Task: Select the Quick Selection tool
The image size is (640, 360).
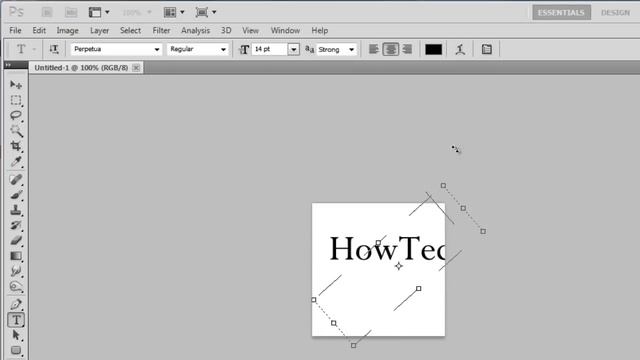Action: 16,131
